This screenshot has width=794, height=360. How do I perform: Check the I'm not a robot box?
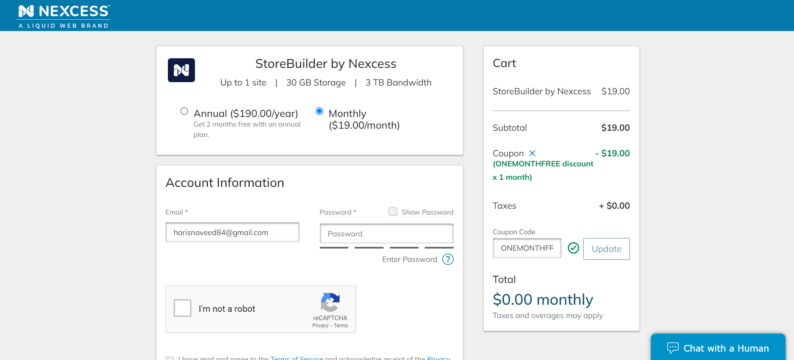(182, 308)
